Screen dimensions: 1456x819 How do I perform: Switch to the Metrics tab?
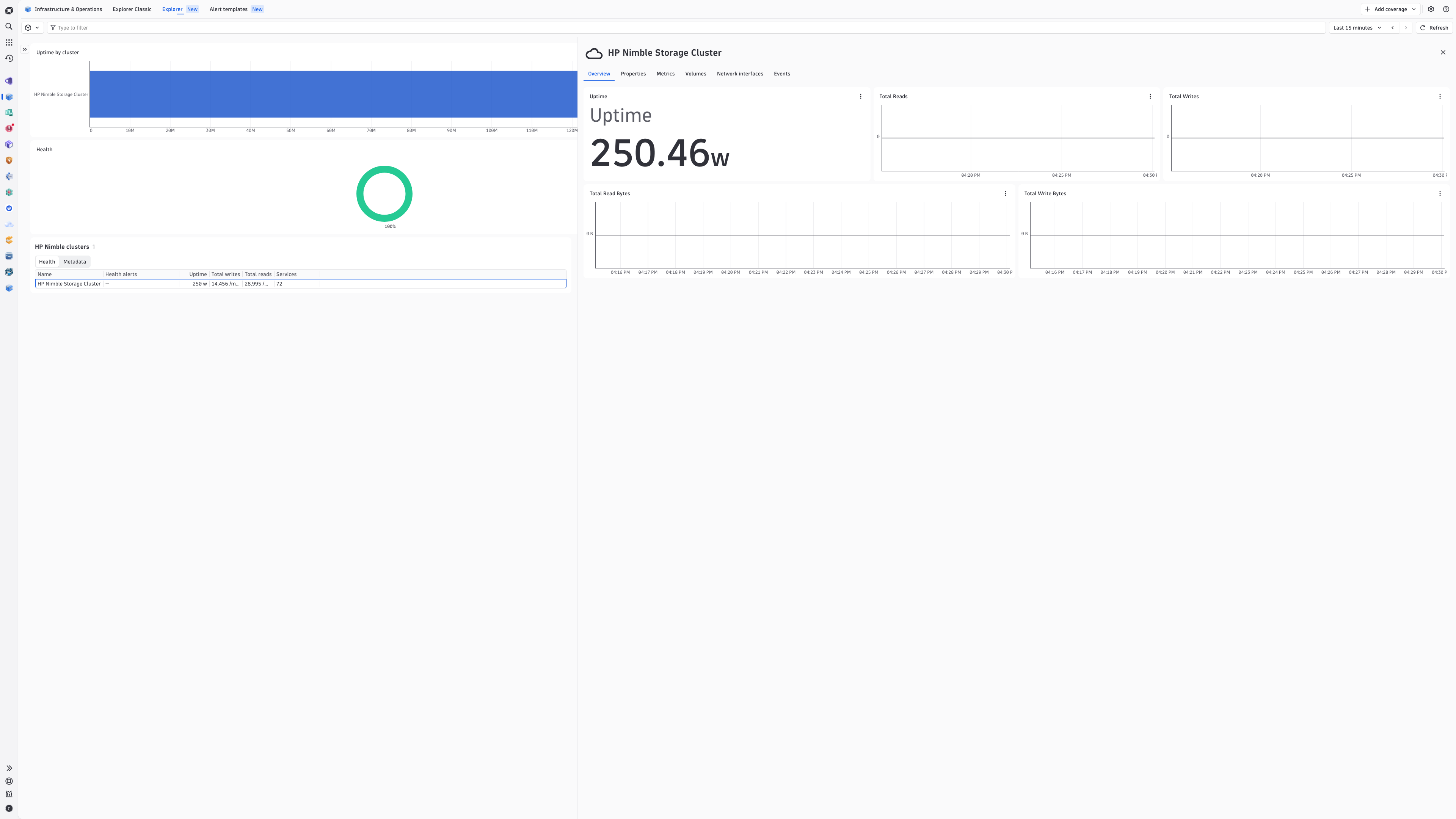pyautogui.click(x=665, y=74)
